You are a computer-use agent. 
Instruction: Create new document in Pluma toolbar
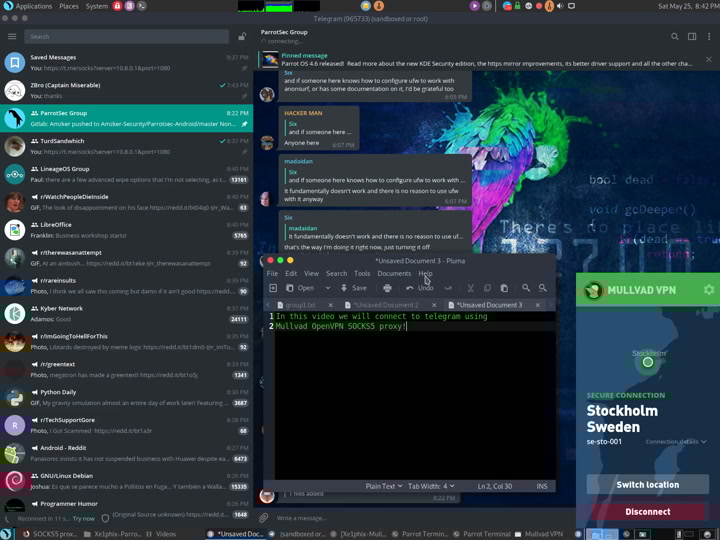(273, 288)
